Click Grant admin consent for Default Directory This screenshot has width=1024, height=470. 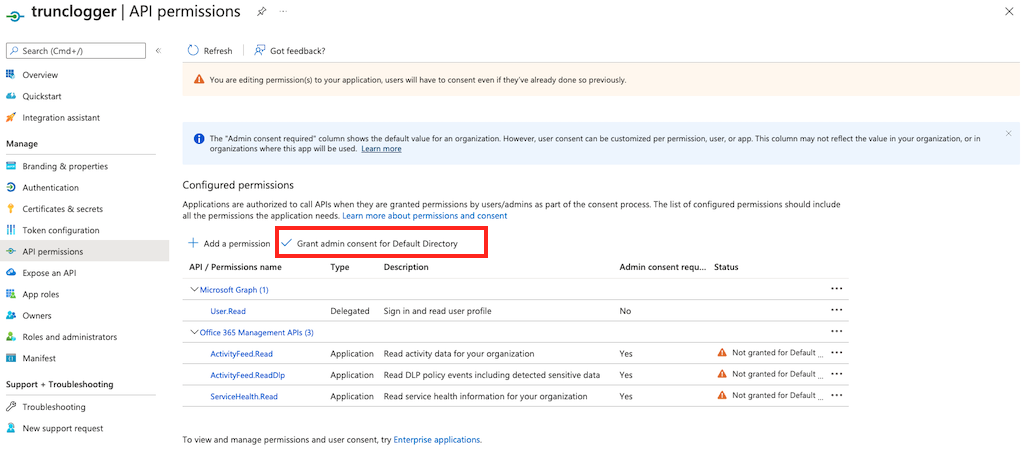point(370,243)
